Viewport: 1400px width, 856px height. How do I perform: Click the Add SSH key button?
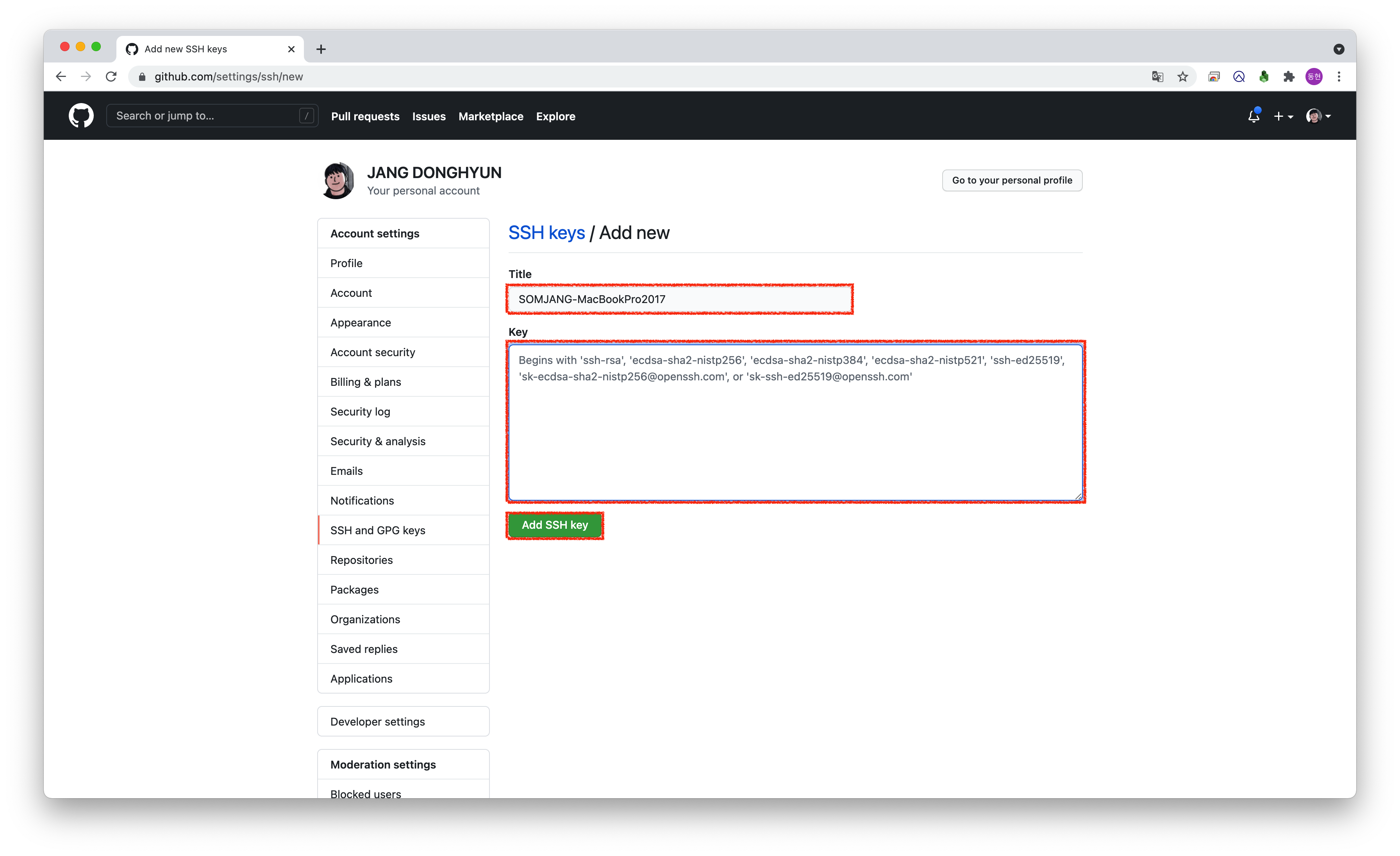pyautogui.click(x=555, y=525)
